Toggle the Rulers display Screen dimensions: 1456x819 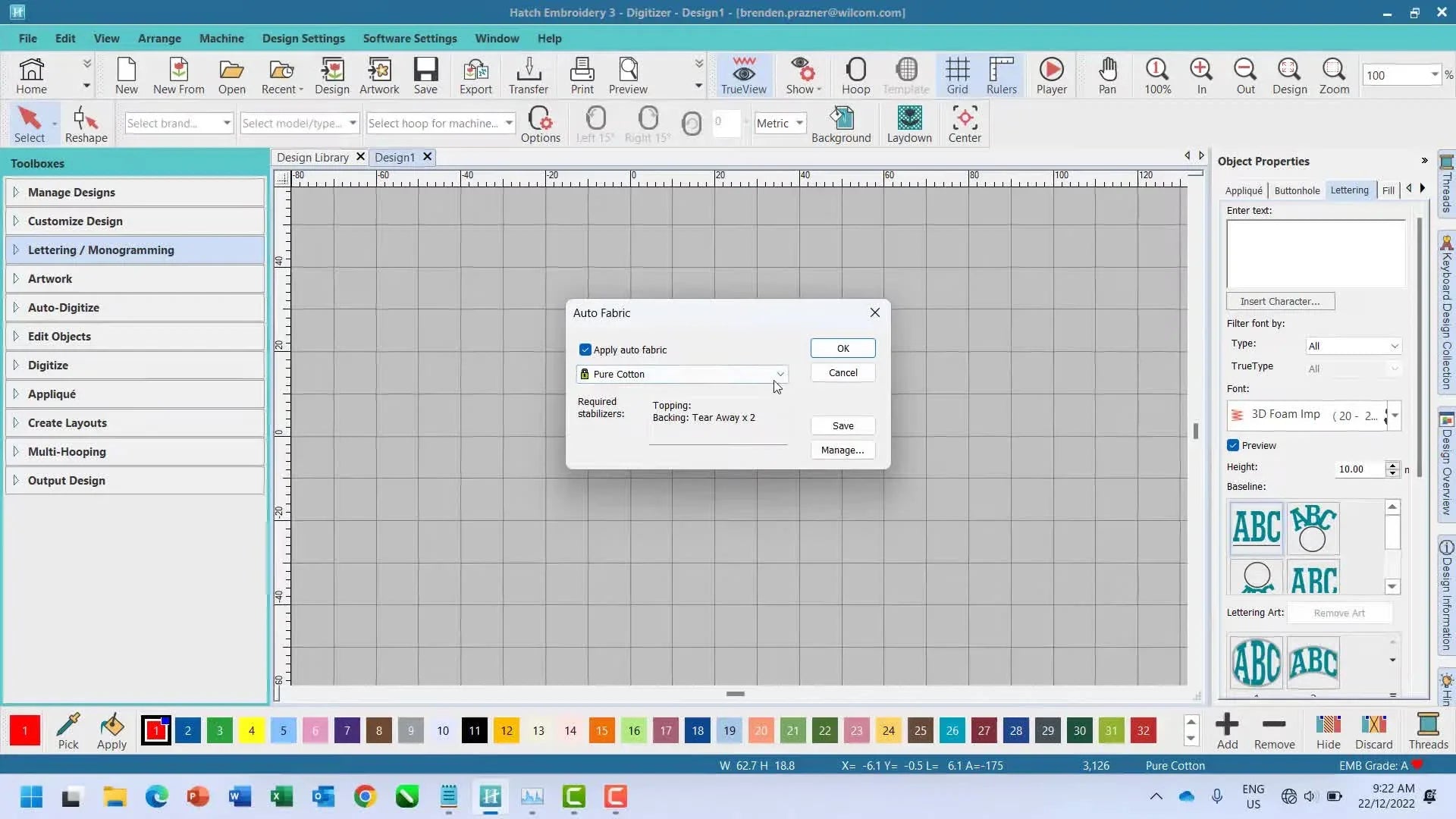[x=1001, y=75]
